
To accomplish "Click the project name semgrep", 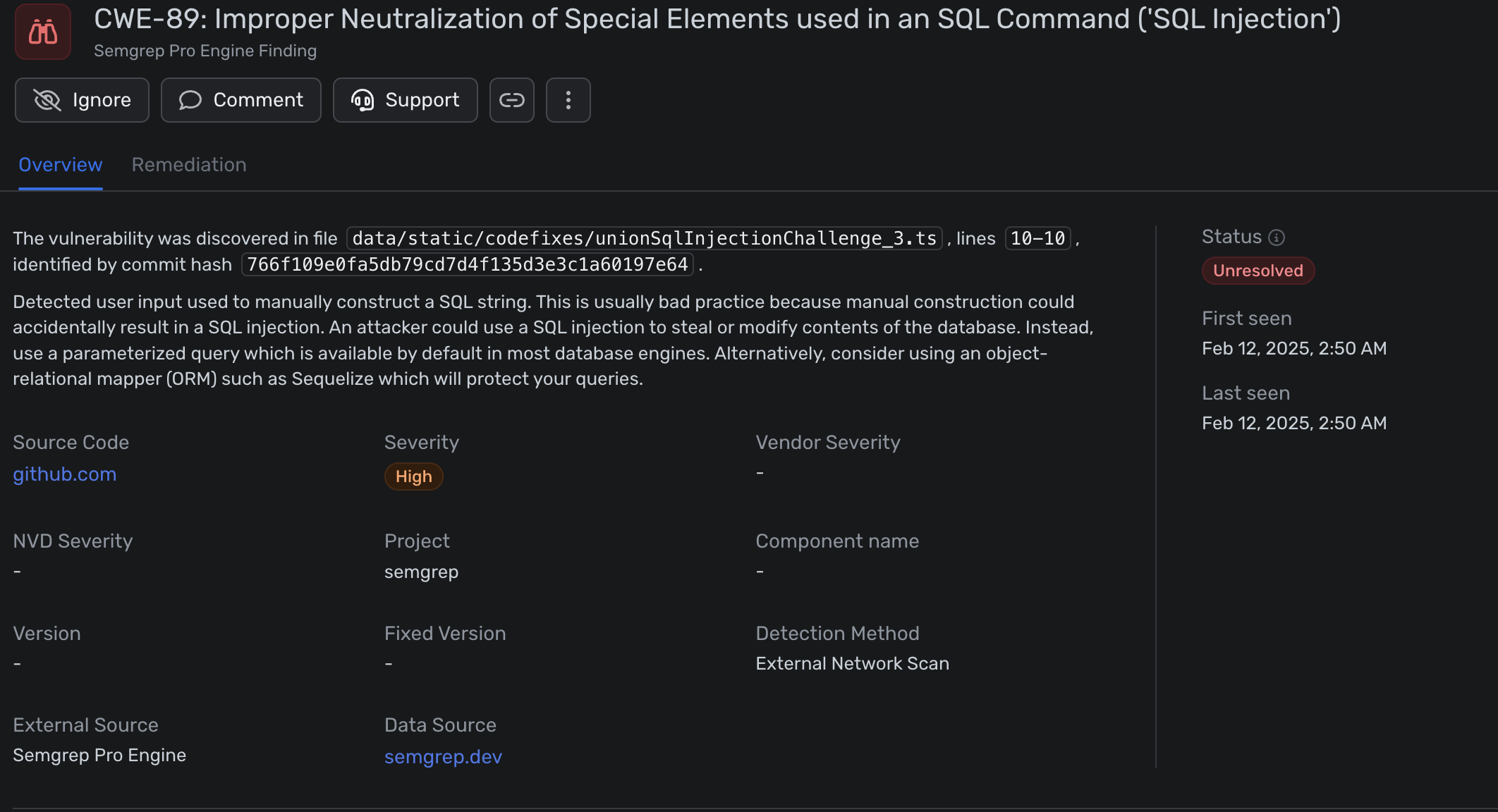I will [422, 572].
